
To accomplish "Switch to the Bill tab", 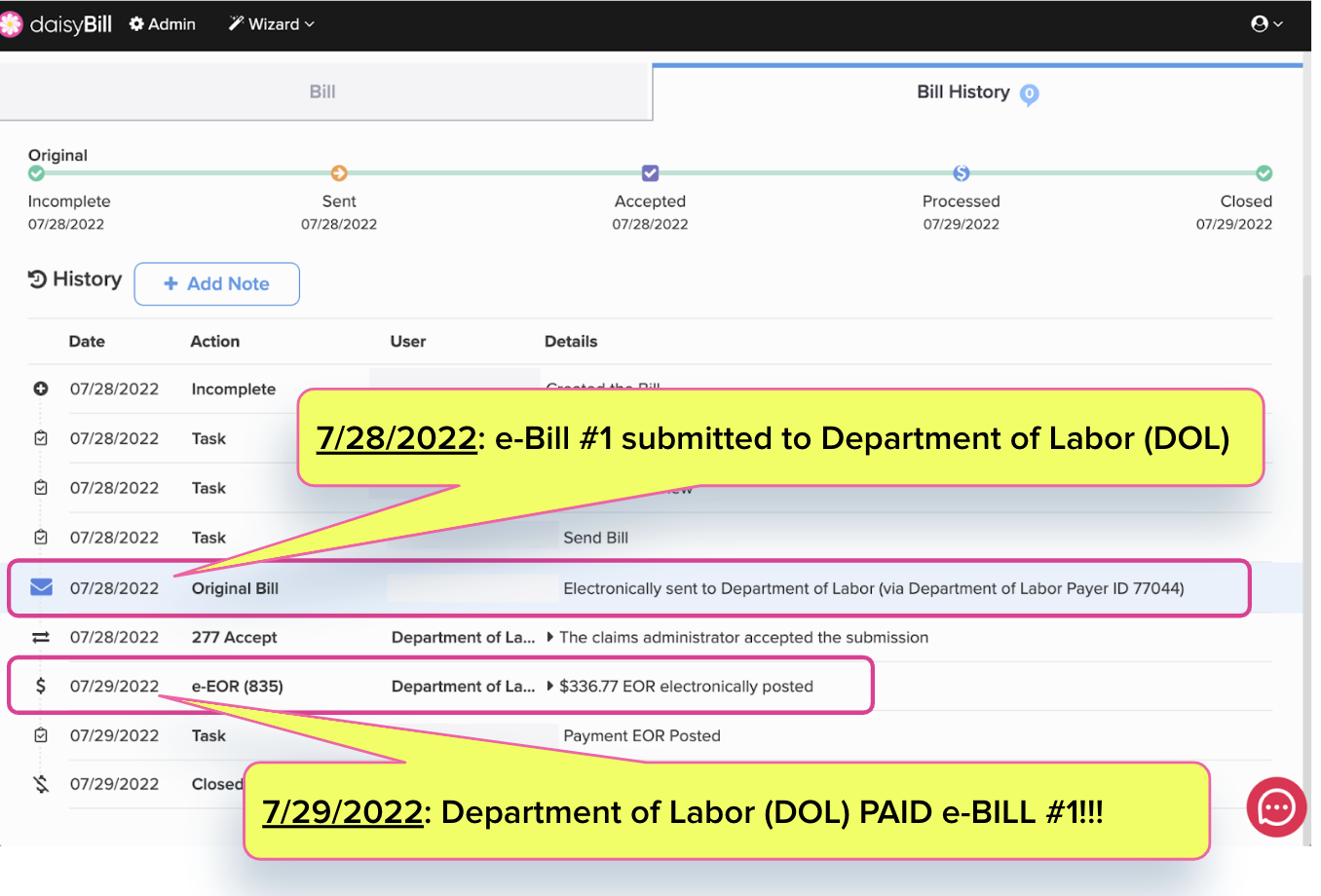I will [322, 92].
